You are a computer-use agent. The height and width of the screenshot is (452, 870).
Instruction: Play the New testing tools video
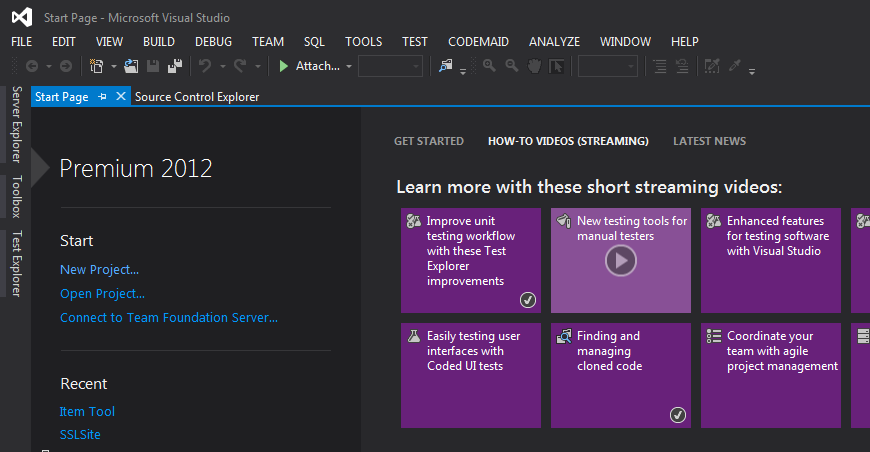[x=621, y=260]
